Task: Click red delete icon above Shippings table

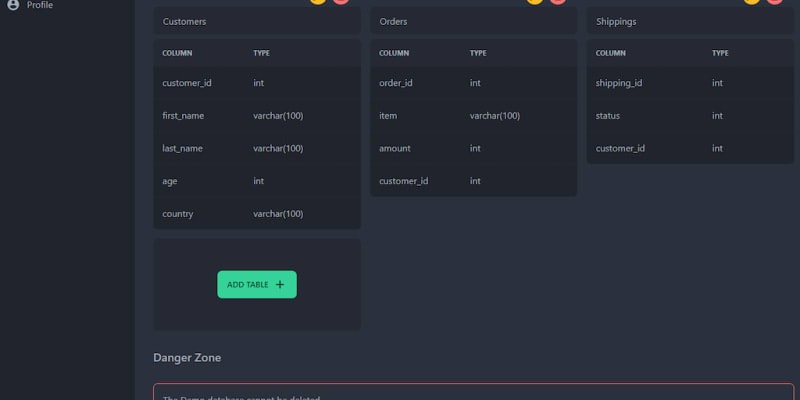Action: pyautogui.click(x=775, y=1)
